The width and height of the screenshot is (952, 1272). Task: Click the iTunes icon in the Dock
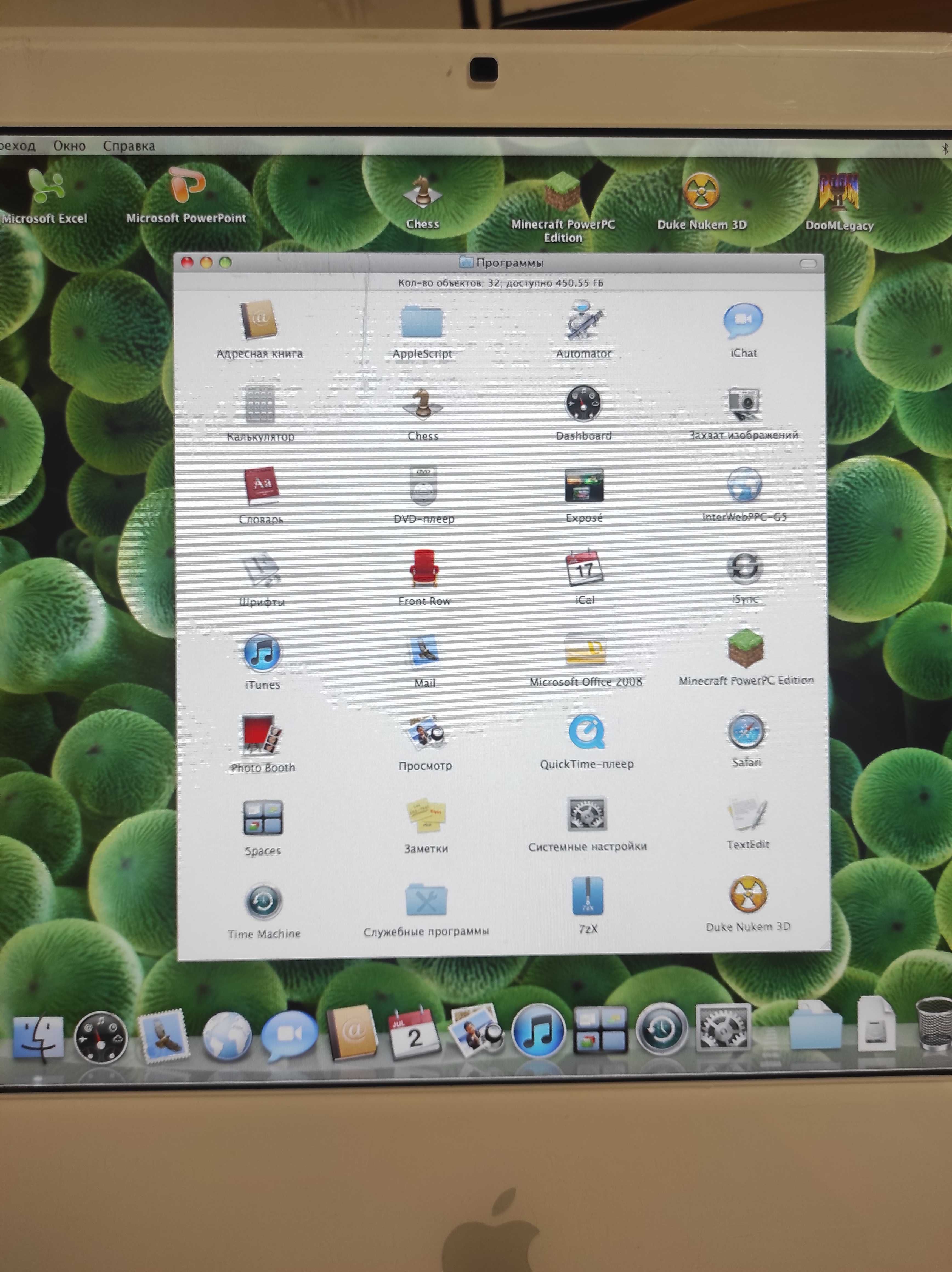click(539, 1030)
